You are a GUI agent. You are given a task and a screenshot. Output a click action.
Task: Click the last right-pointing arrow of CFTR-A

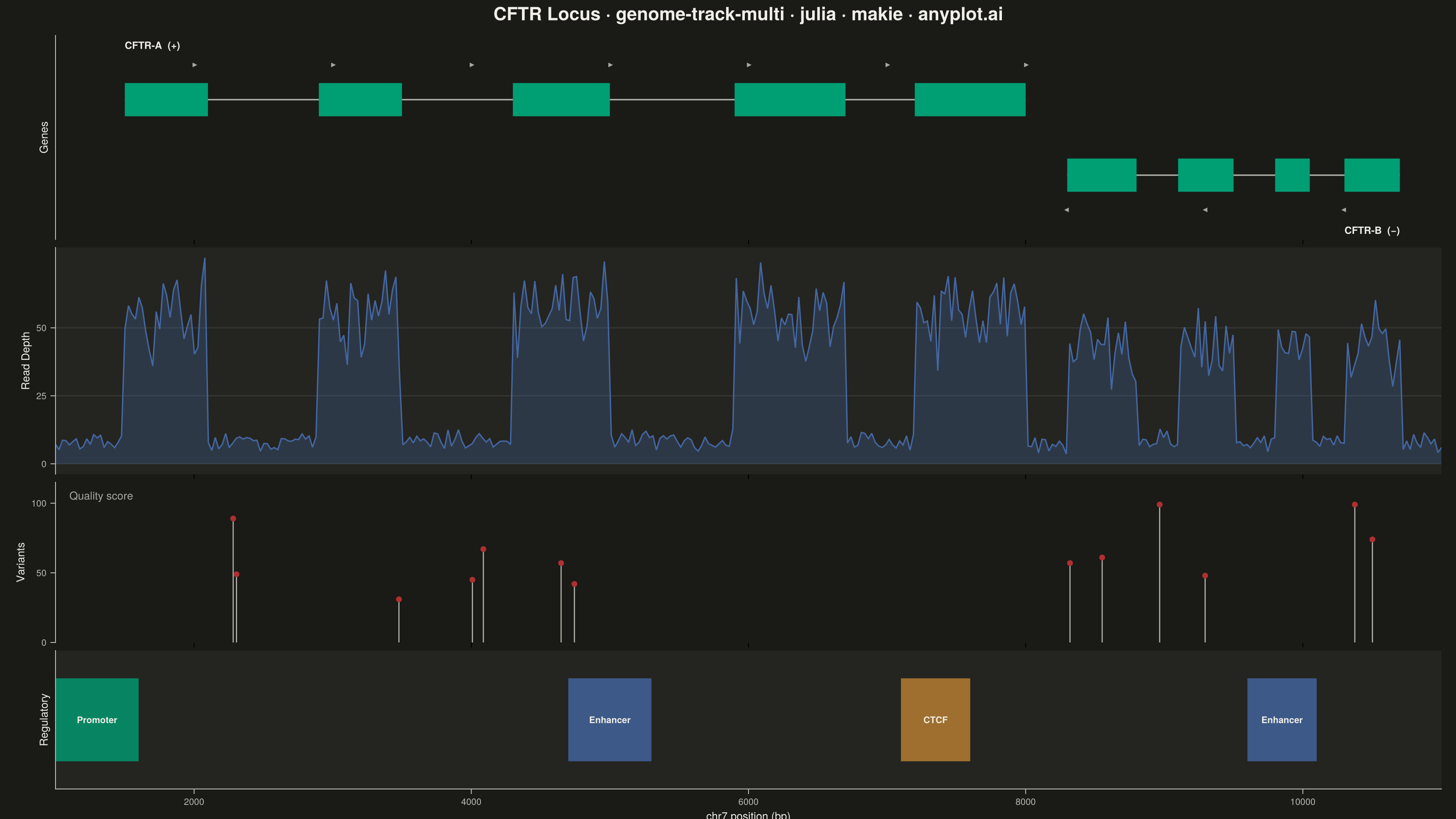click(1026, 65)
